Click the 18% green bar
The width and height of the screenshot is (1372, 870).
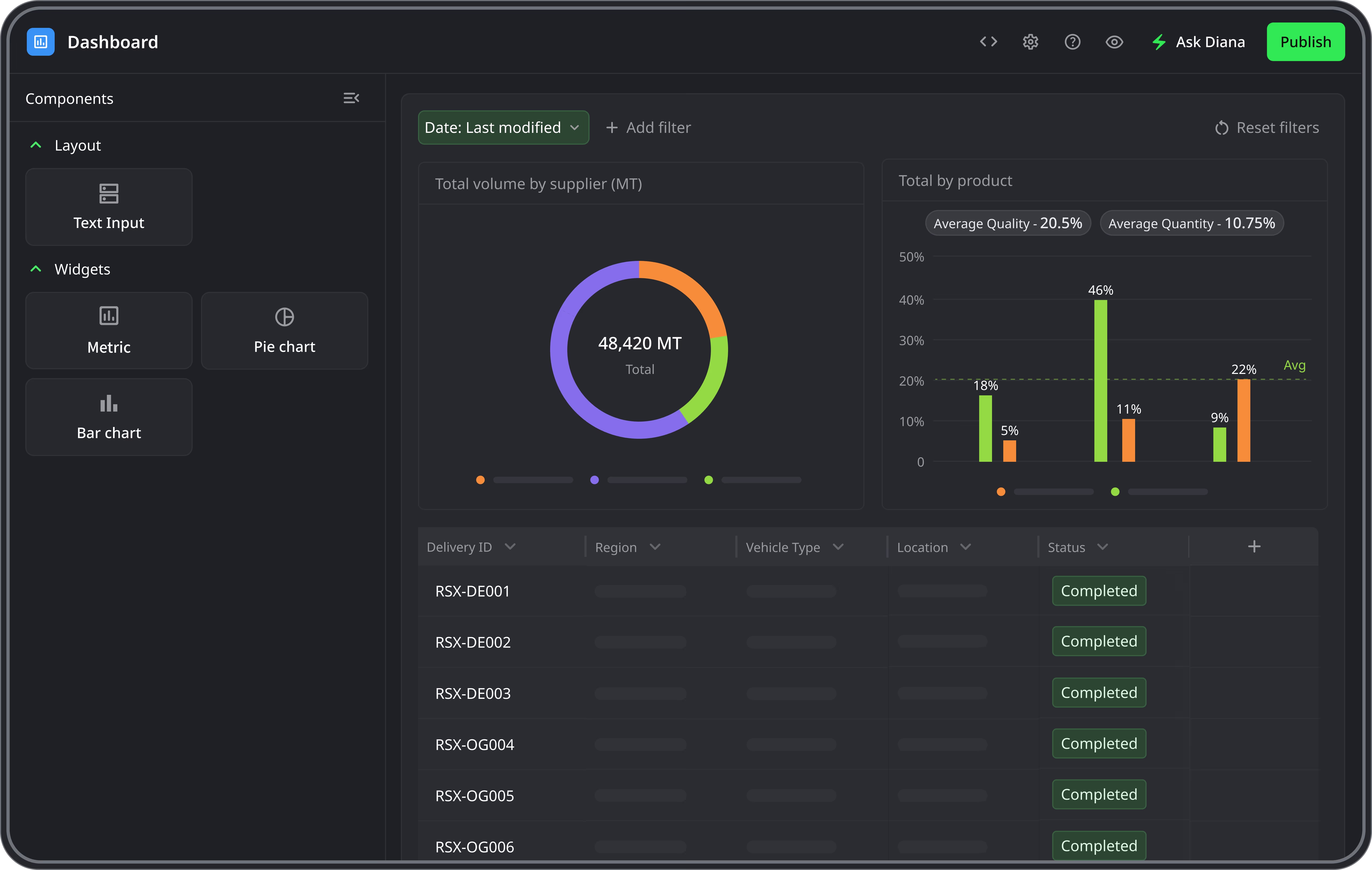pyautogui.click(x=986, y=429)
